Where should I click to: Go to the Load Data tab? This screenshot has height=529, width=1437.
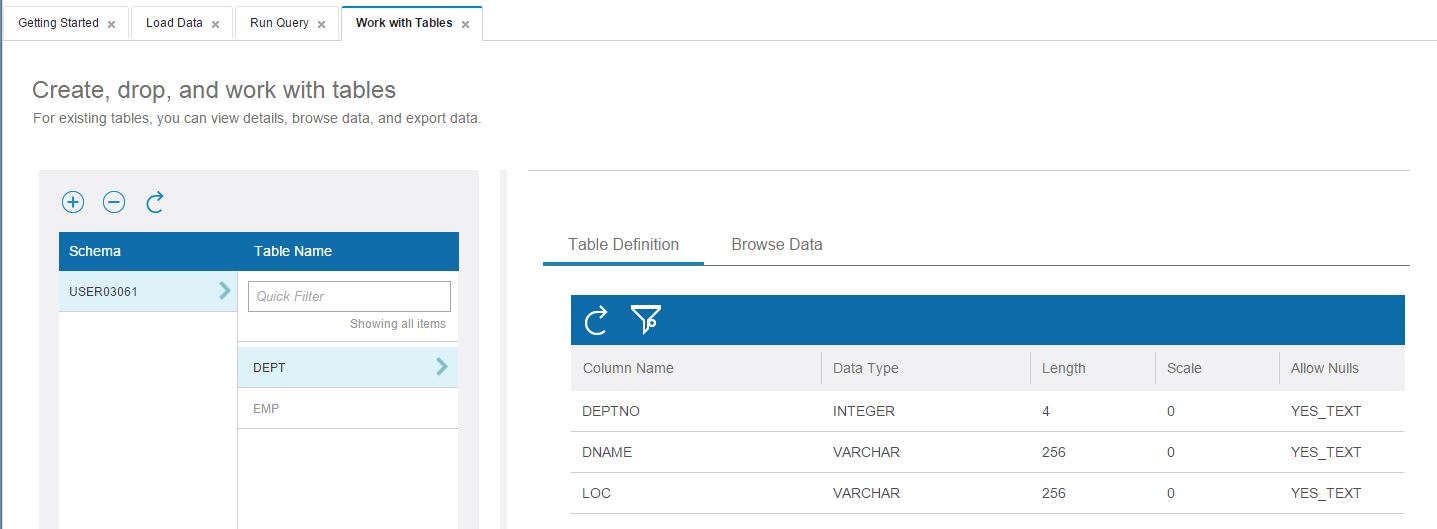pyautogui.click(x=174, y=23)
